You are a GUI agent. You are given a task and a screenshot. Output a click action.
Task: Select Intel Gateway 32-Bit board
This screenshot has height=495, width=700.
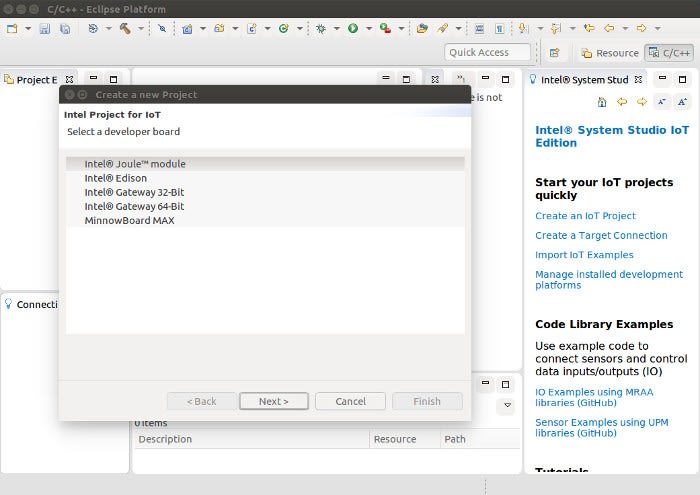[265, 192]
